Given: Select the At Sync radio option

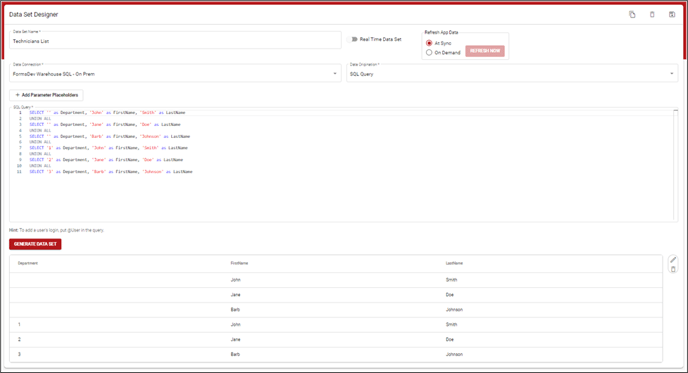Looking at the screenshot, I should tap(429, 43).
